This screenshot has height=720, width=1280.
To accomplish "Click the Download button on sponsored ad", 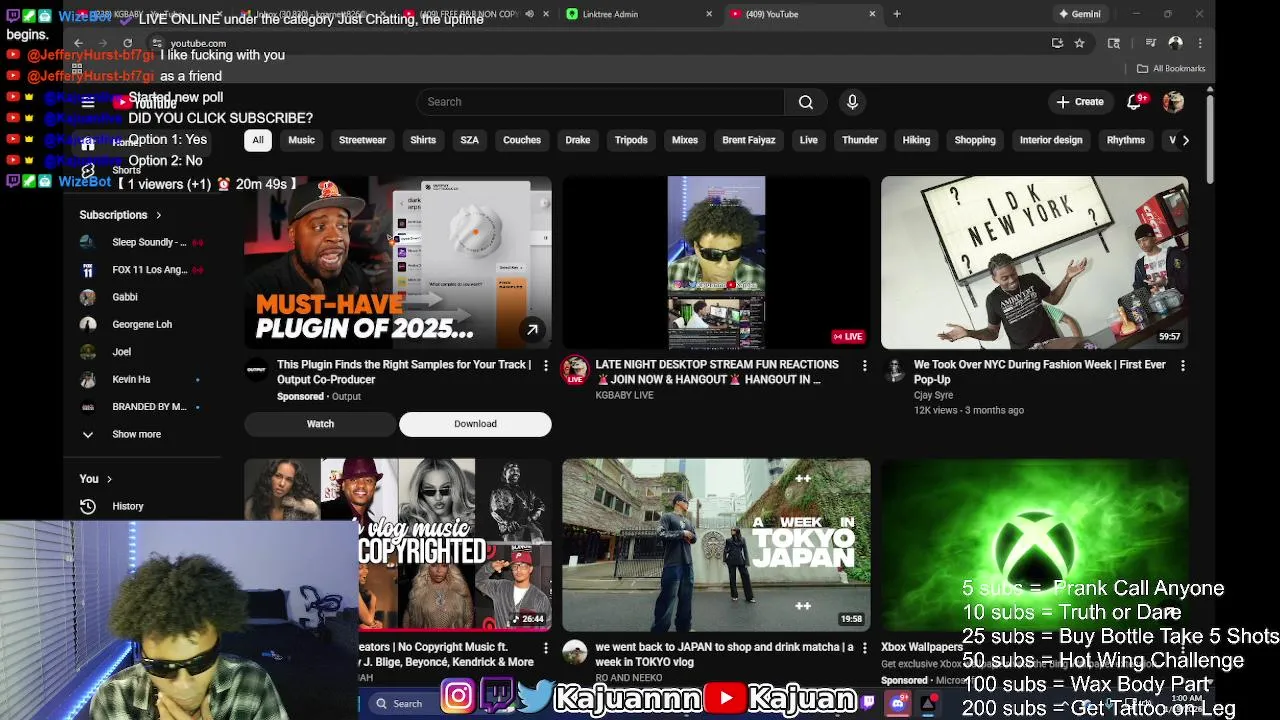I will click(x=475, y=424).
